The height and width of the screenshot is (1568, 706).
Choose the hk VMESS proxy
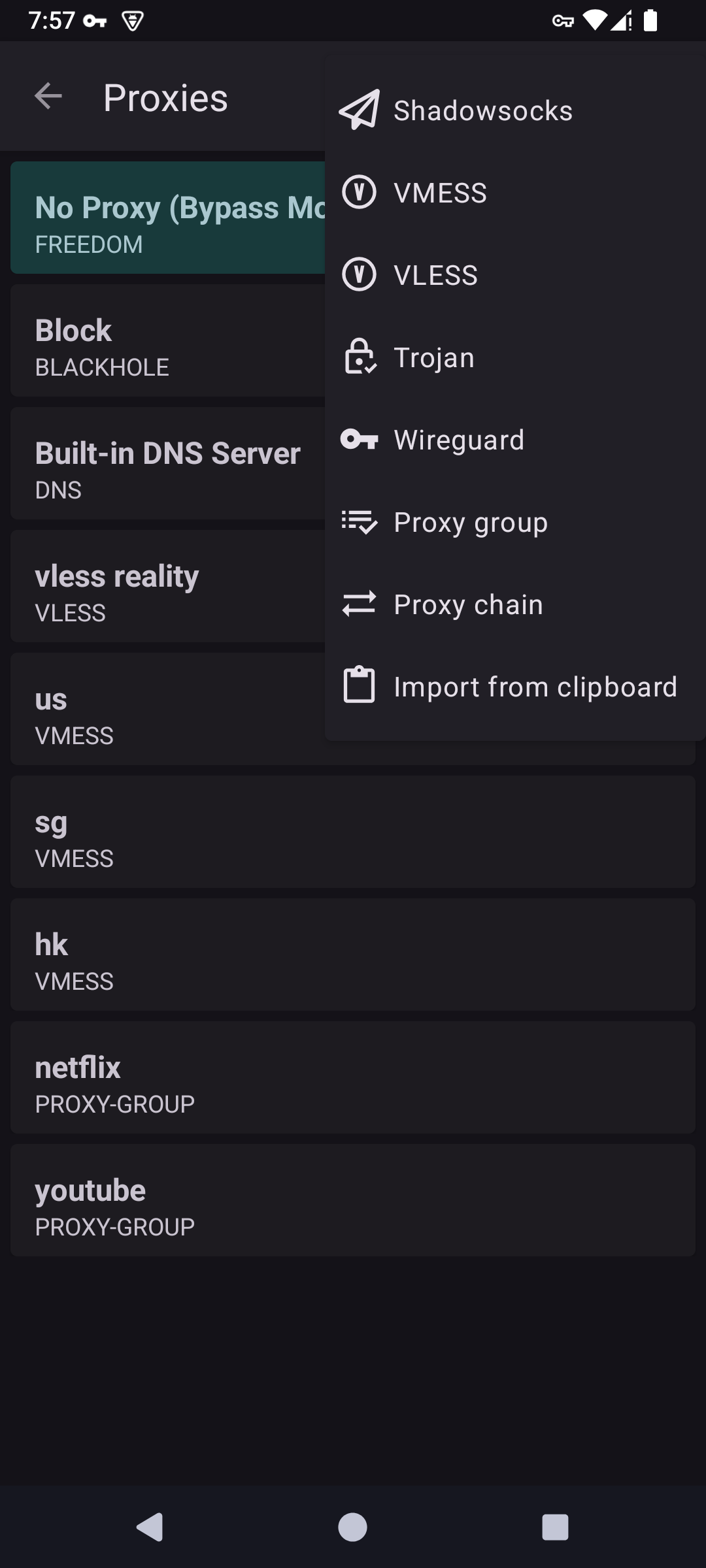[x=353, y=955]
